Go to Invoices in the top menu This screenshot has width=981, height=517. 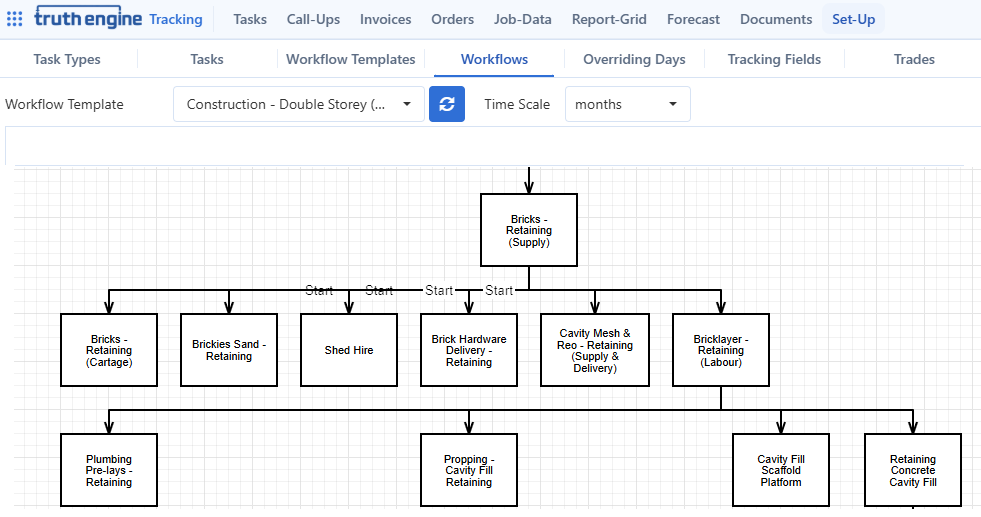(x=385, y=19)
